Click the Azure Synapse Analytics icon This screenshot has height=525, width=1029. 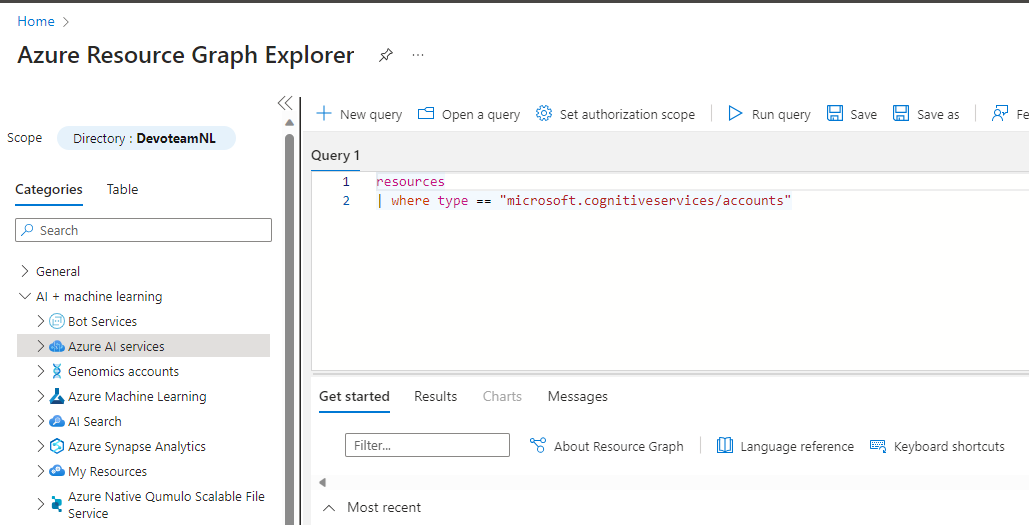(x=57, y=446)
